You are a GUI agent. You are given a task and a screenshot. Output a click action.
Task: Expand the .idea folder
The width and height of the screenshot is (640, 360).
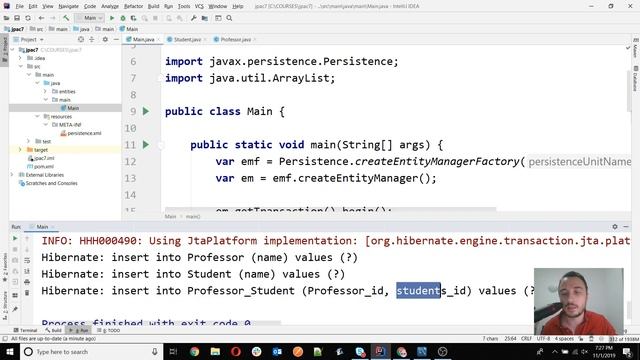(x=20, y=58)
